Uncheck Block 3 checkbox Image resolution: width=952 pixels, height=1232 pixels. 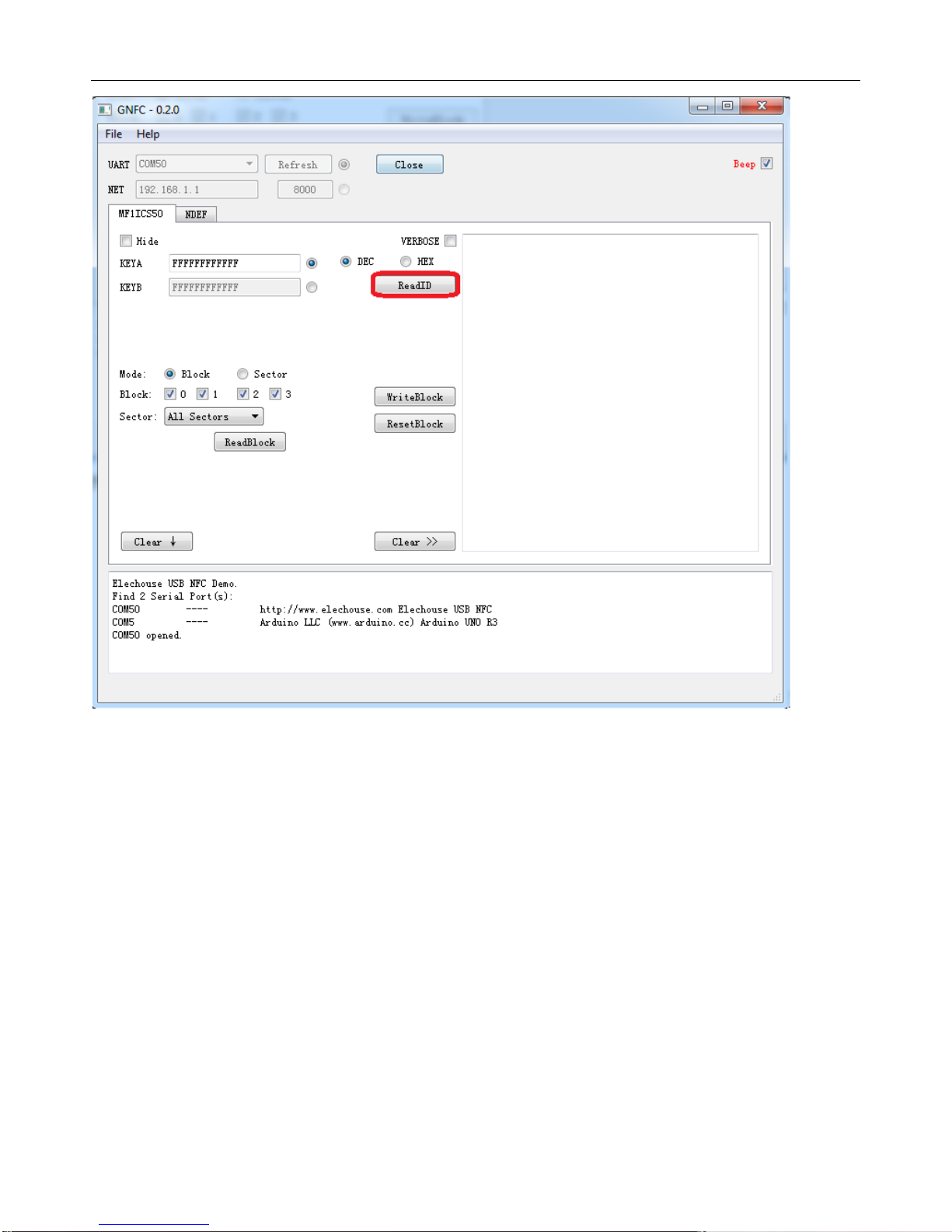click(x=275, y=394)
